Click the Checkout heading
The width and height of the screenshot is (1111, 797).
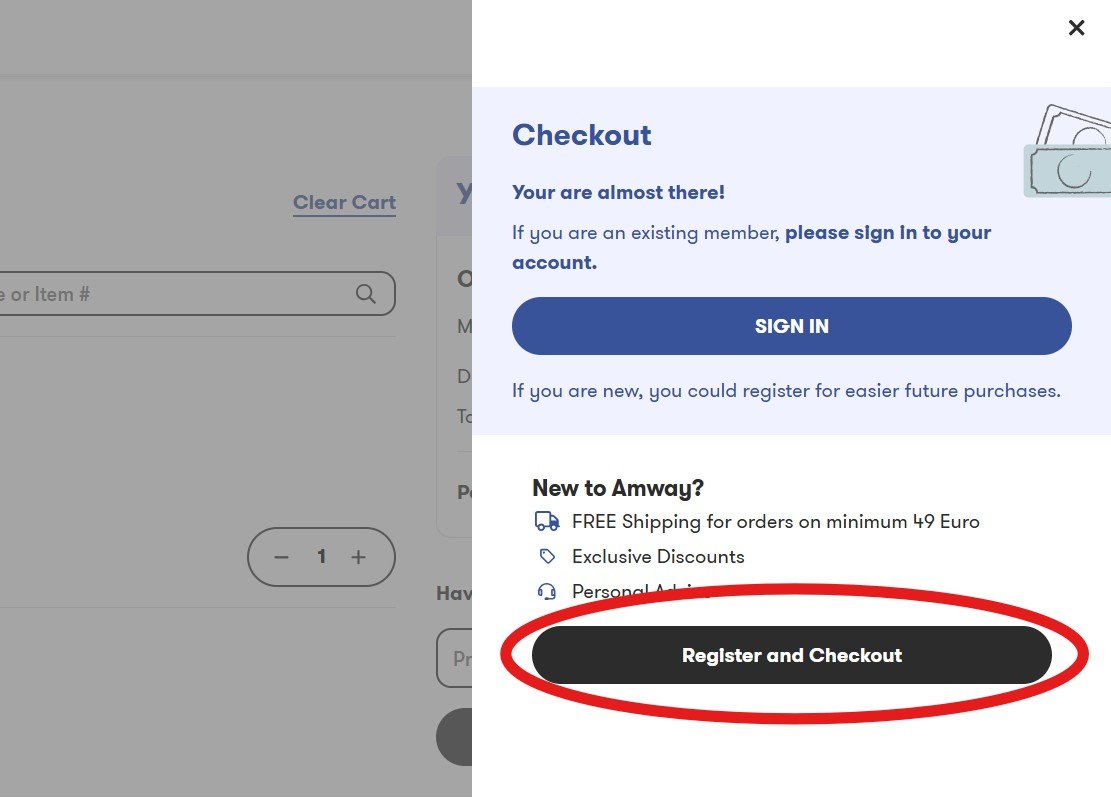coord(582,135)
